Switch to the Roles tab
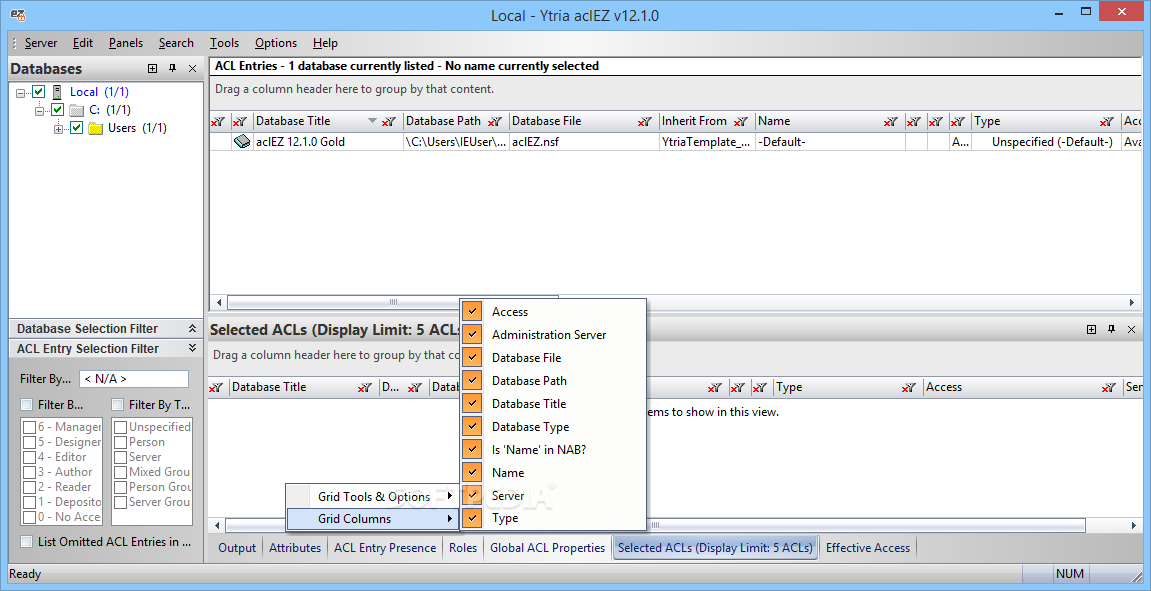Image resolution: width=1151 pixels, height=591 pixels. click(463, 548)
